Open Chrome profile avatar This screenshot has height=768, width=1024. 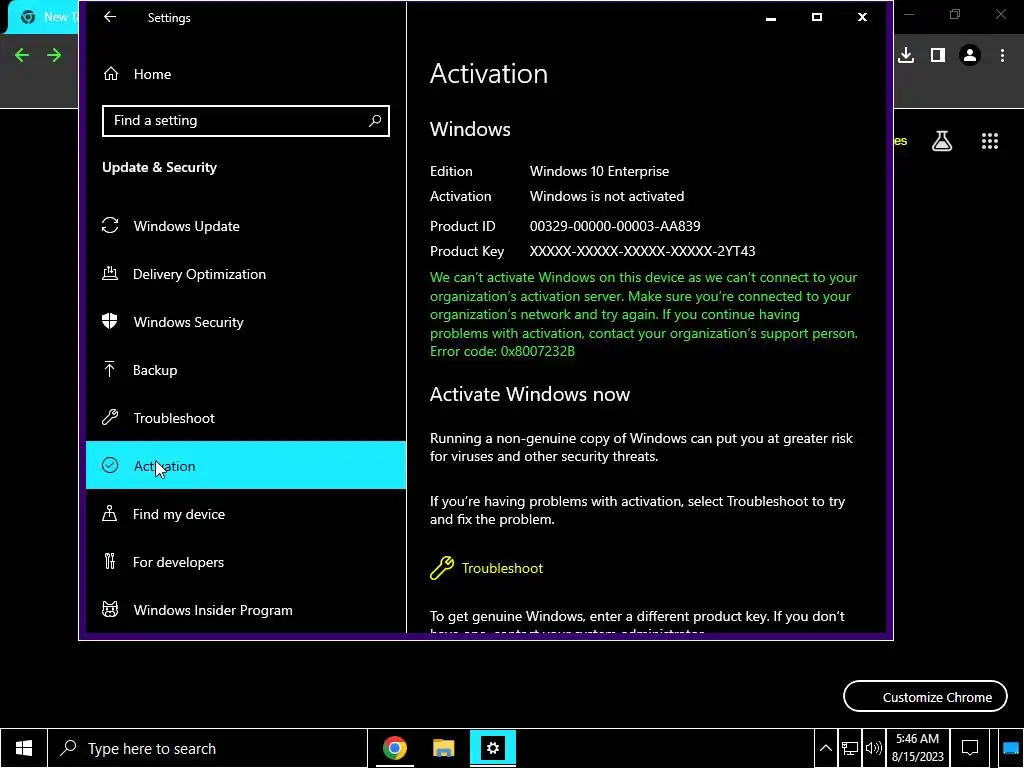[x=970, y=56]
